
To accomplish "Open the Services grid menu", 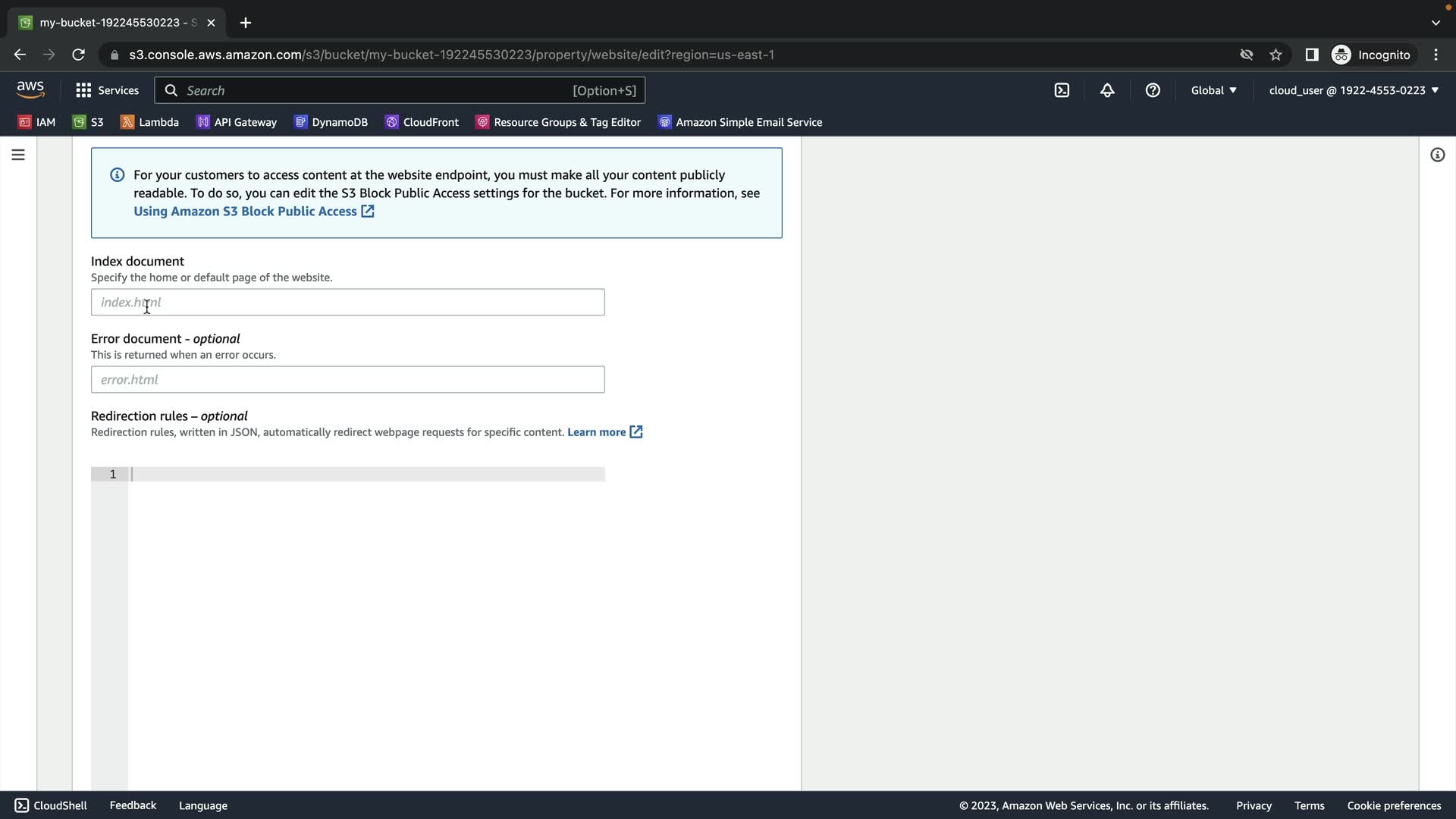I will point(107,90).
